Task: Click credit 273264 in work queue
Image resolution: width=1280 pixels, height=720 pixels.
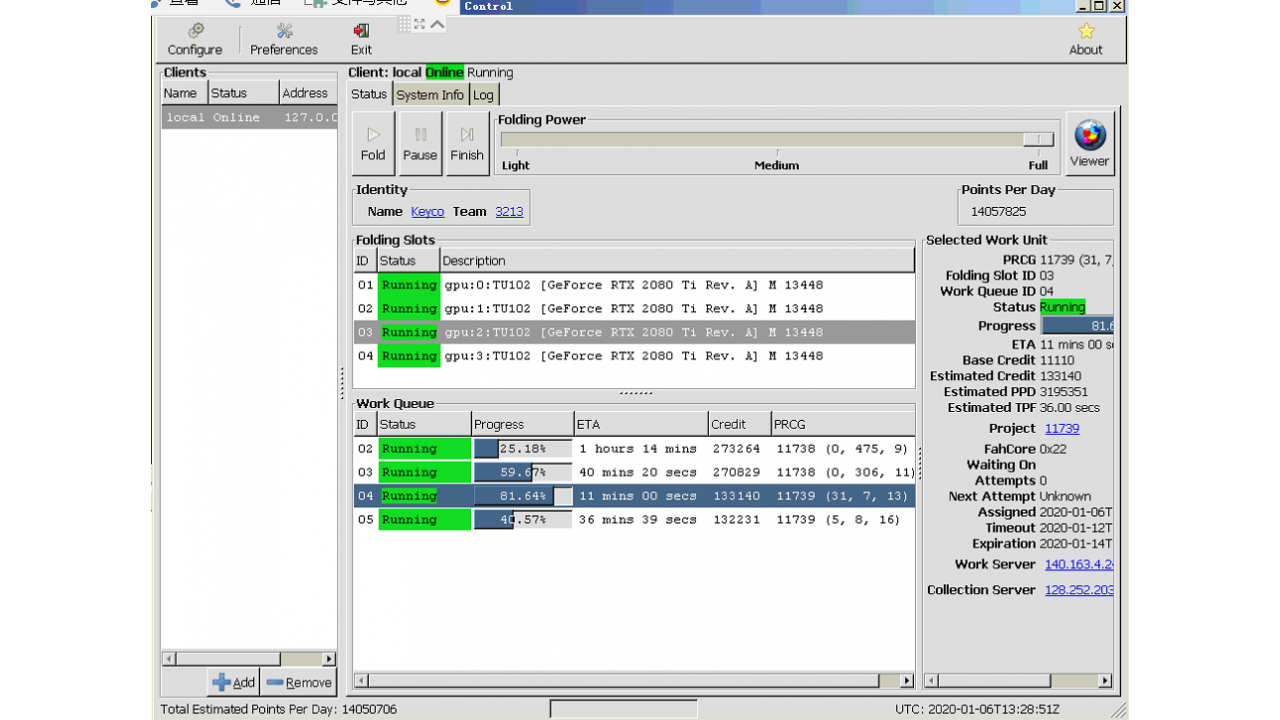Action: point(736,448)
